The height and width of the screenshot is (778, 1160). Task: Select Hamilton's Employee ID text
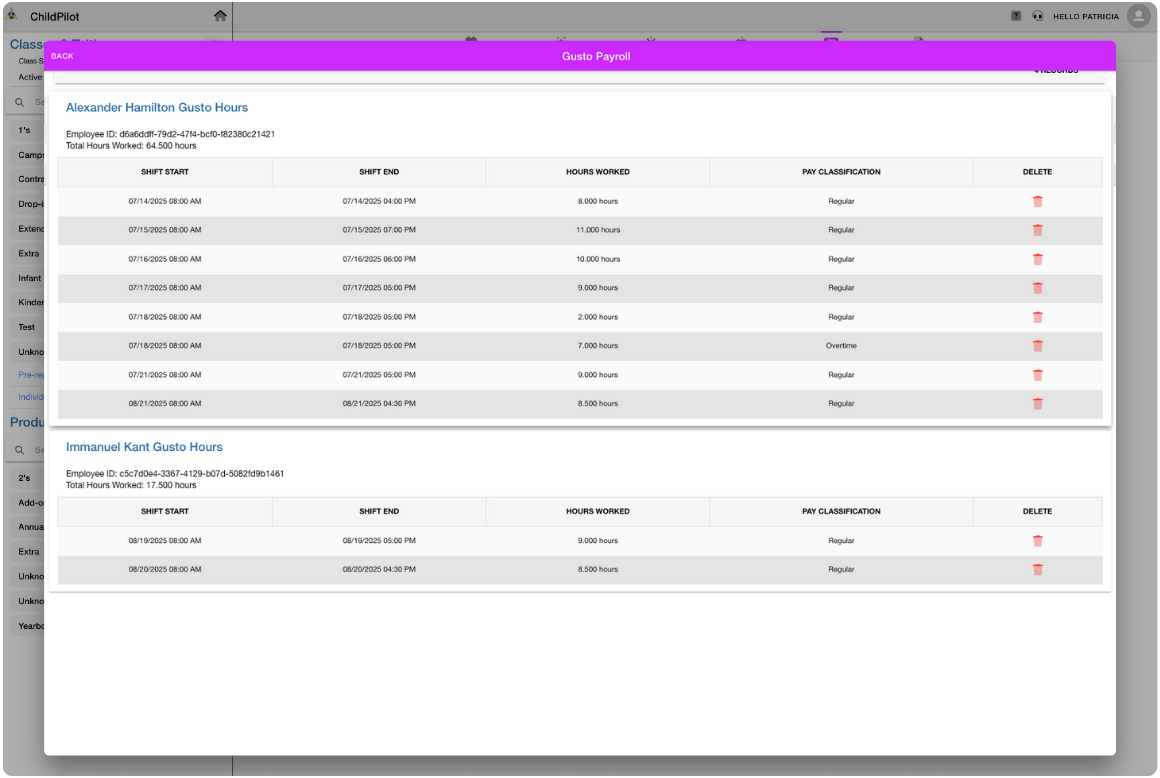[x=170, y=134]
